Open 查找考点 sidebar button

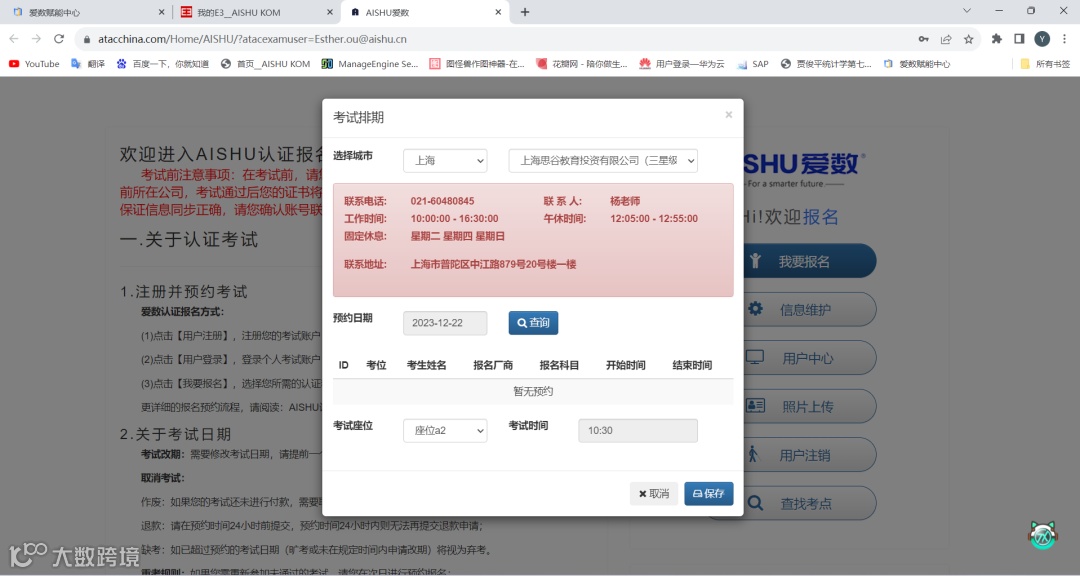click(804, 504)
